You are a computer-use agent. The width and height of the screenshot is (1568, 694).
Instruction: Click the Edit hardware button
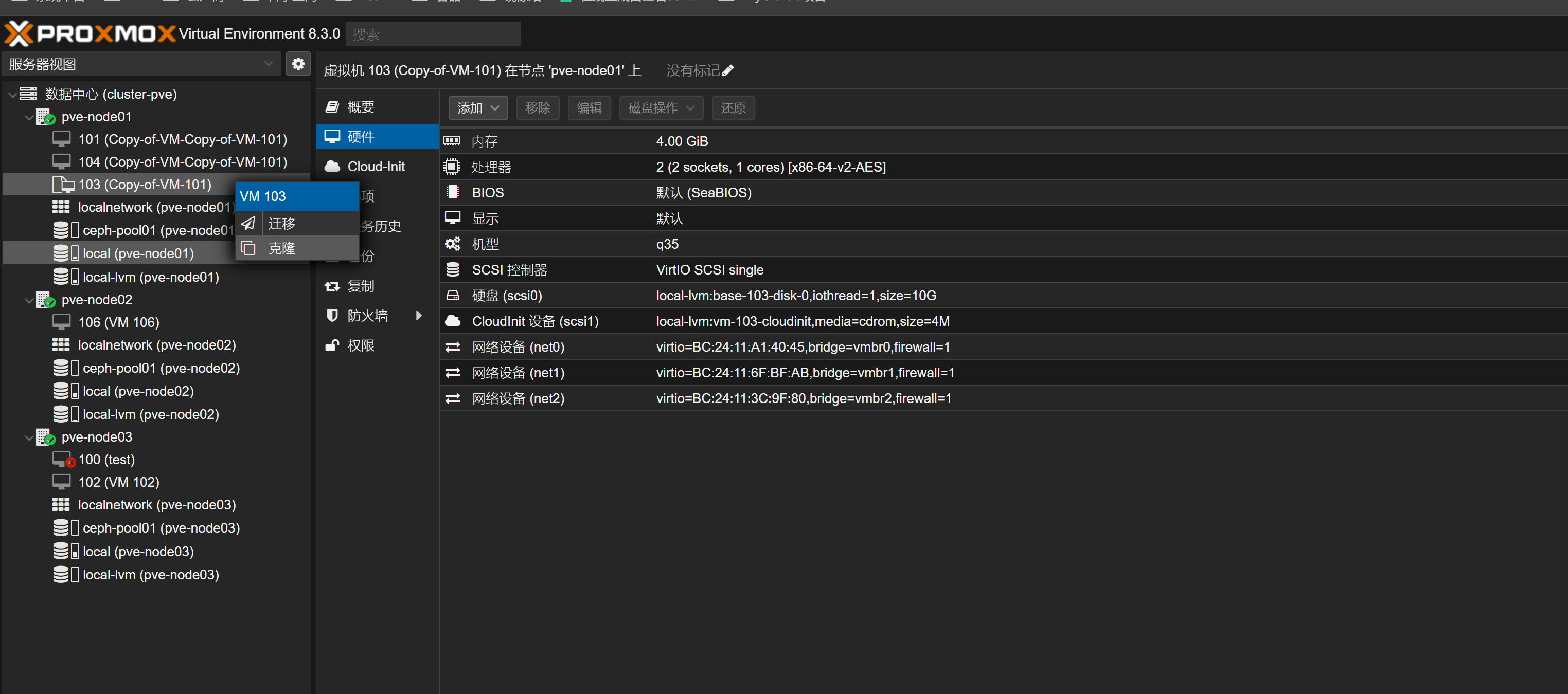[589, 107]
